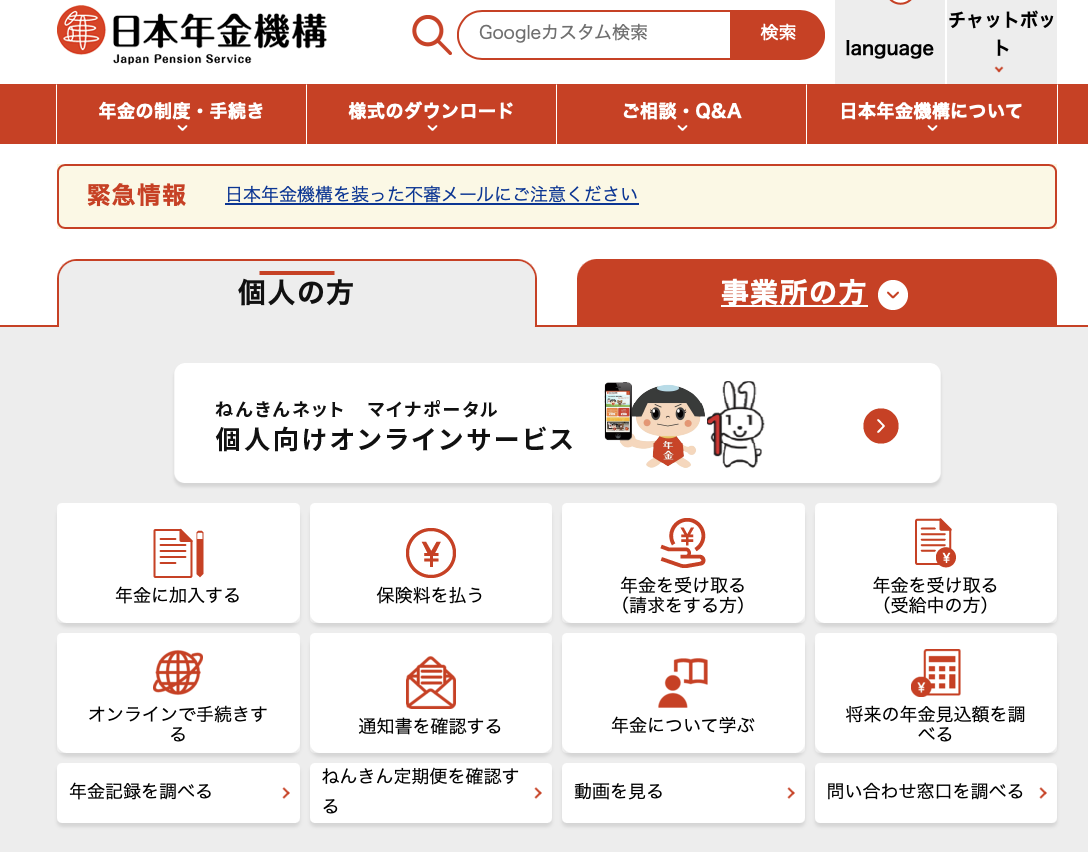
Task: Click the Google custom search input field
Action: click(594, 34)
